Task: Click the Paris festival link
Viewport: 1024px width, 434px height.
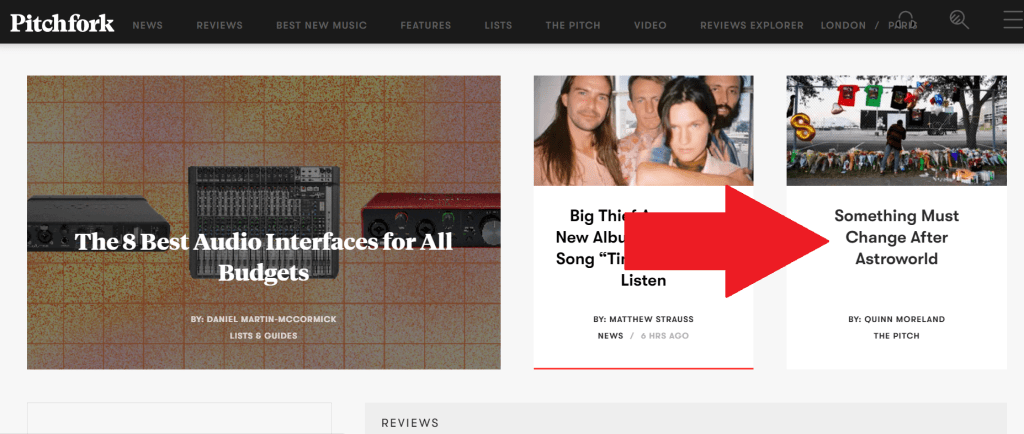Action: tap(903, 25)
